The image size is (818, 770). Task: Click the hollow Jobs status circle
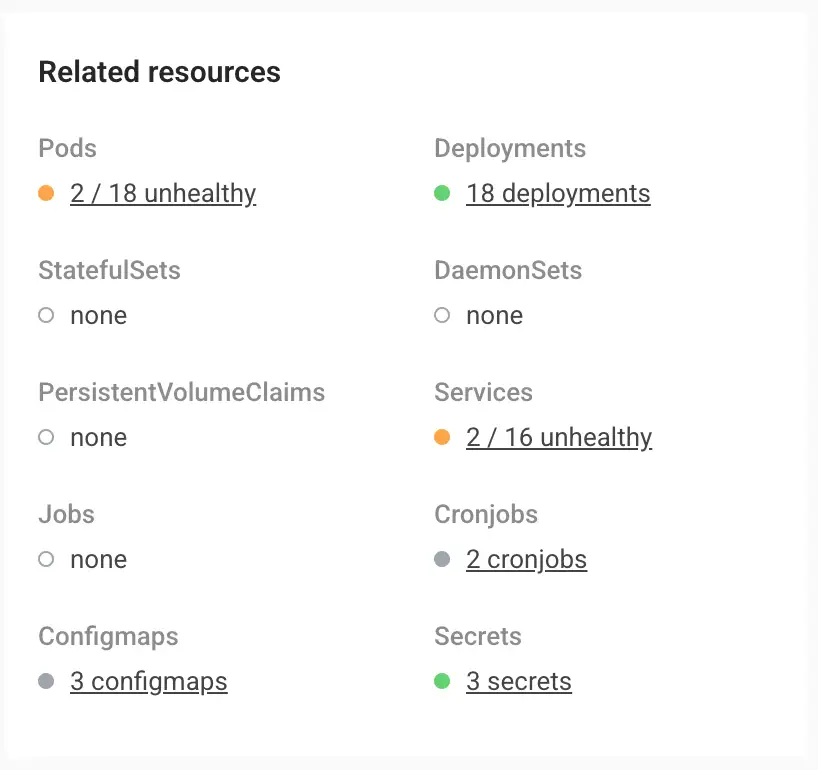pyautogui.click(x=46, y=559)
